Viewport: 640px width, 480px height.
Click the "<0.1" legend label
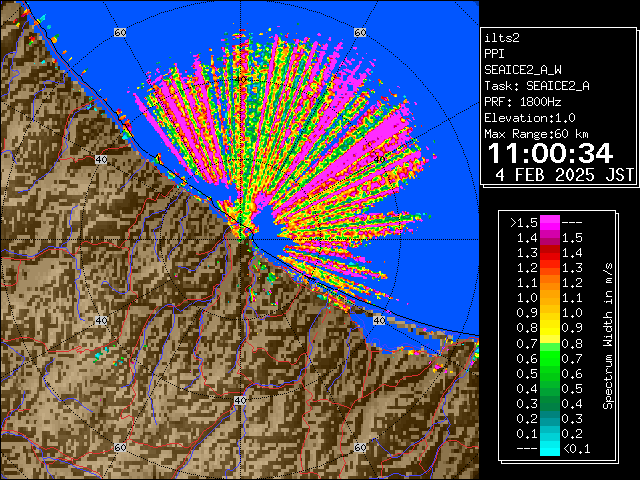click(x=576, y=449)
